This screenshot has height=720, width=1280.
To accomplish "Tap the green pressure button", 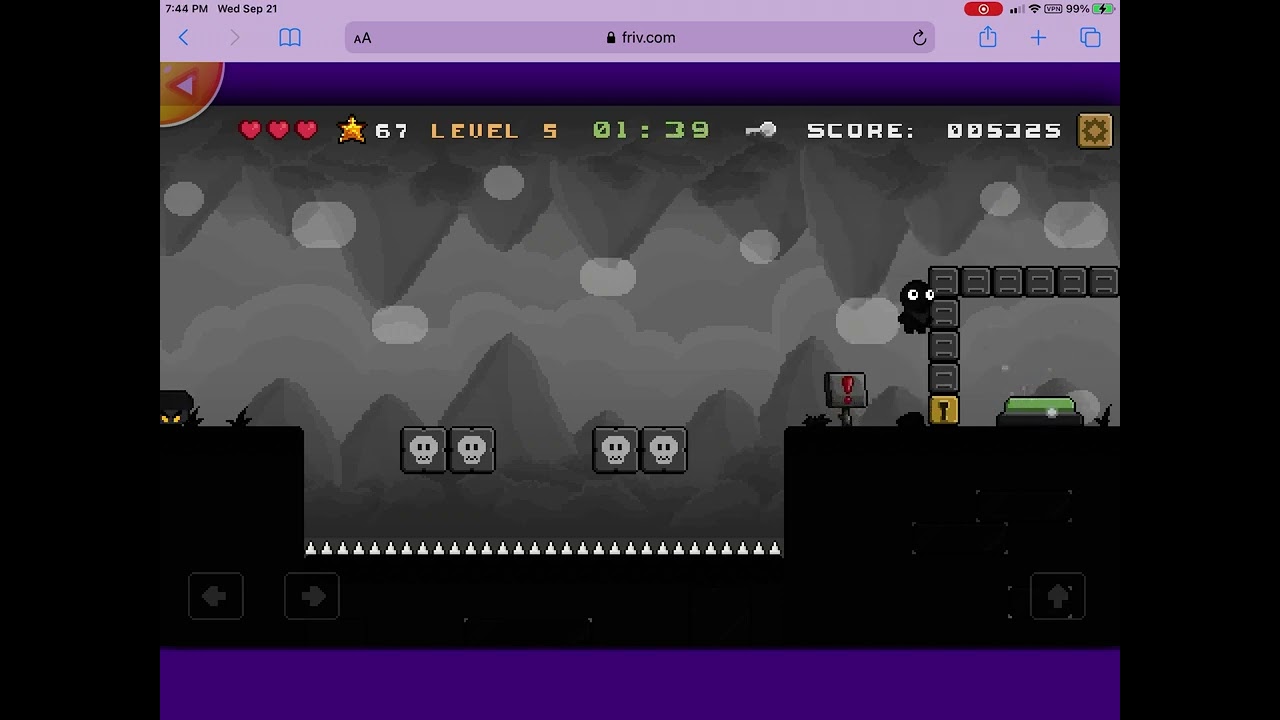I will tap(1040, 411).
